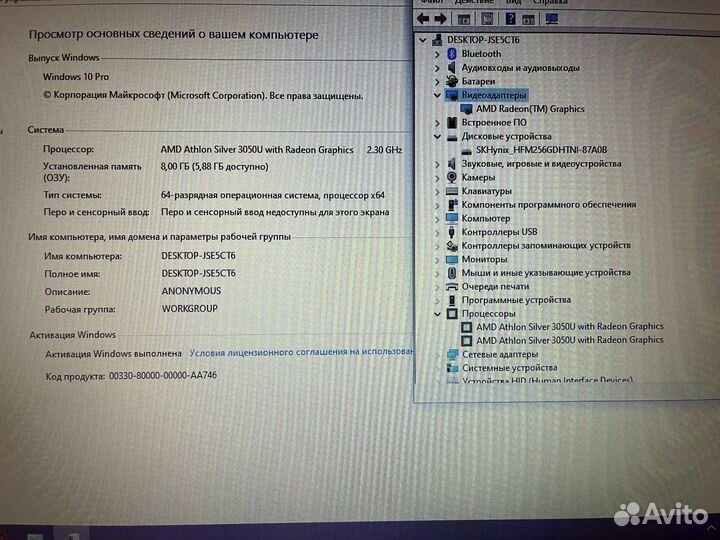Expand the Клавиатуры category chevron
Image resolution: width=720 pixels, height=540 pixels.
coord(437,191)
